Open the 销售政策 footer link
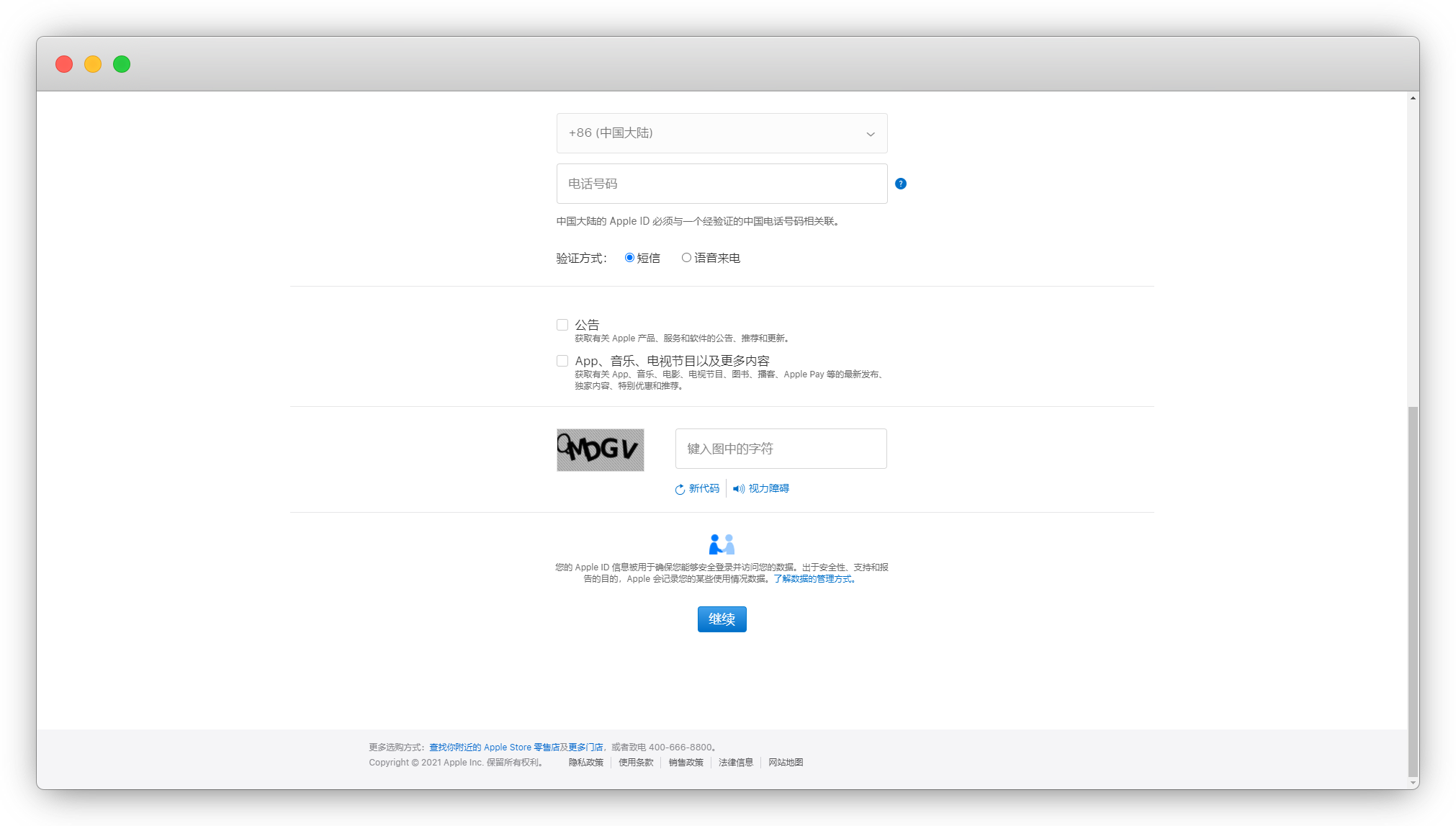This screenshot has width=1456, height=826. (686, 763)
